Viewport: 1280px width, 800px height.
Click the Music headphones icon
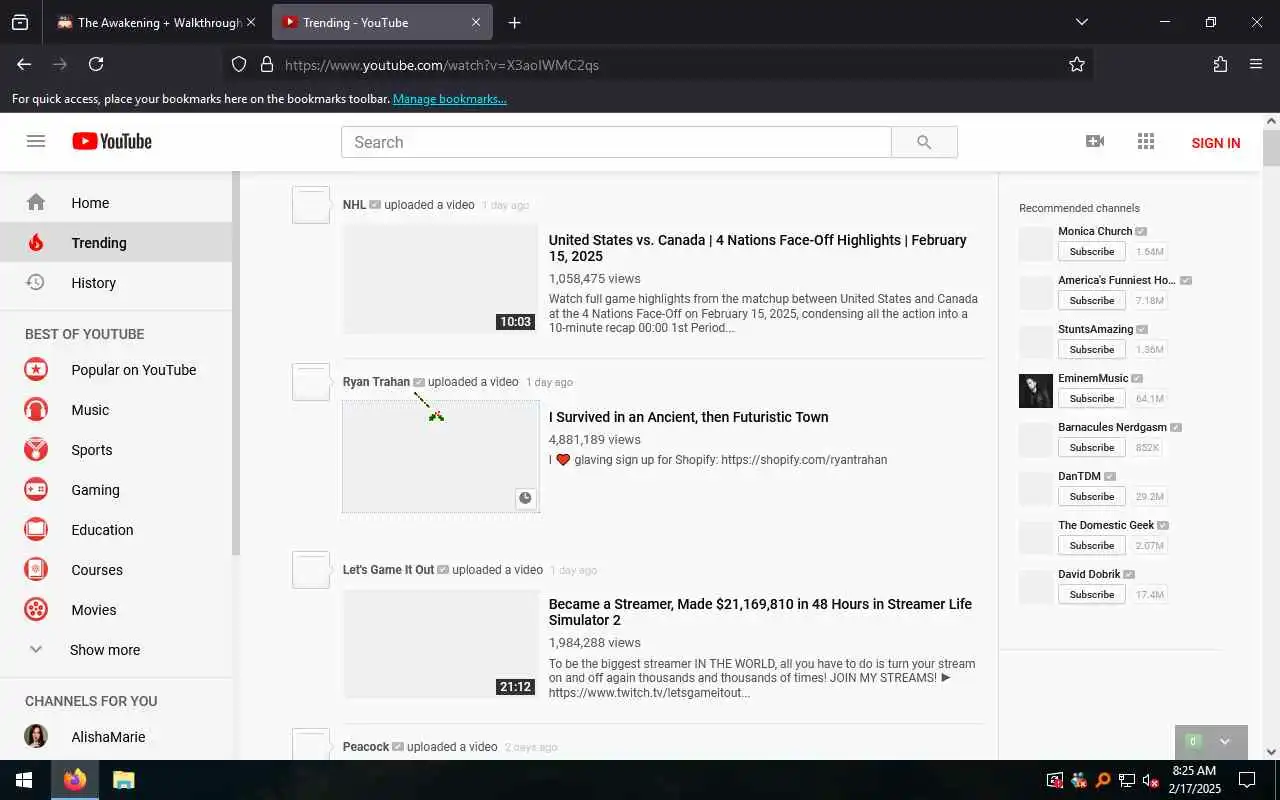36,409
